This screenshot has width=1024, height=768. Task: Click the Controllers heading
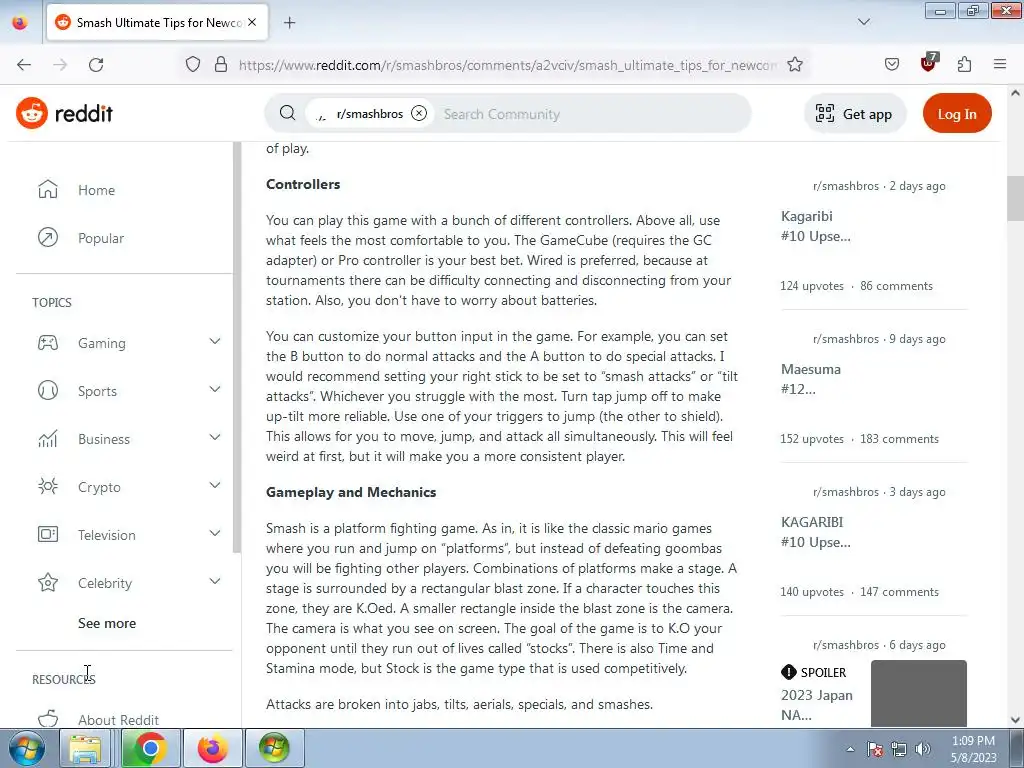coord(303,184)
